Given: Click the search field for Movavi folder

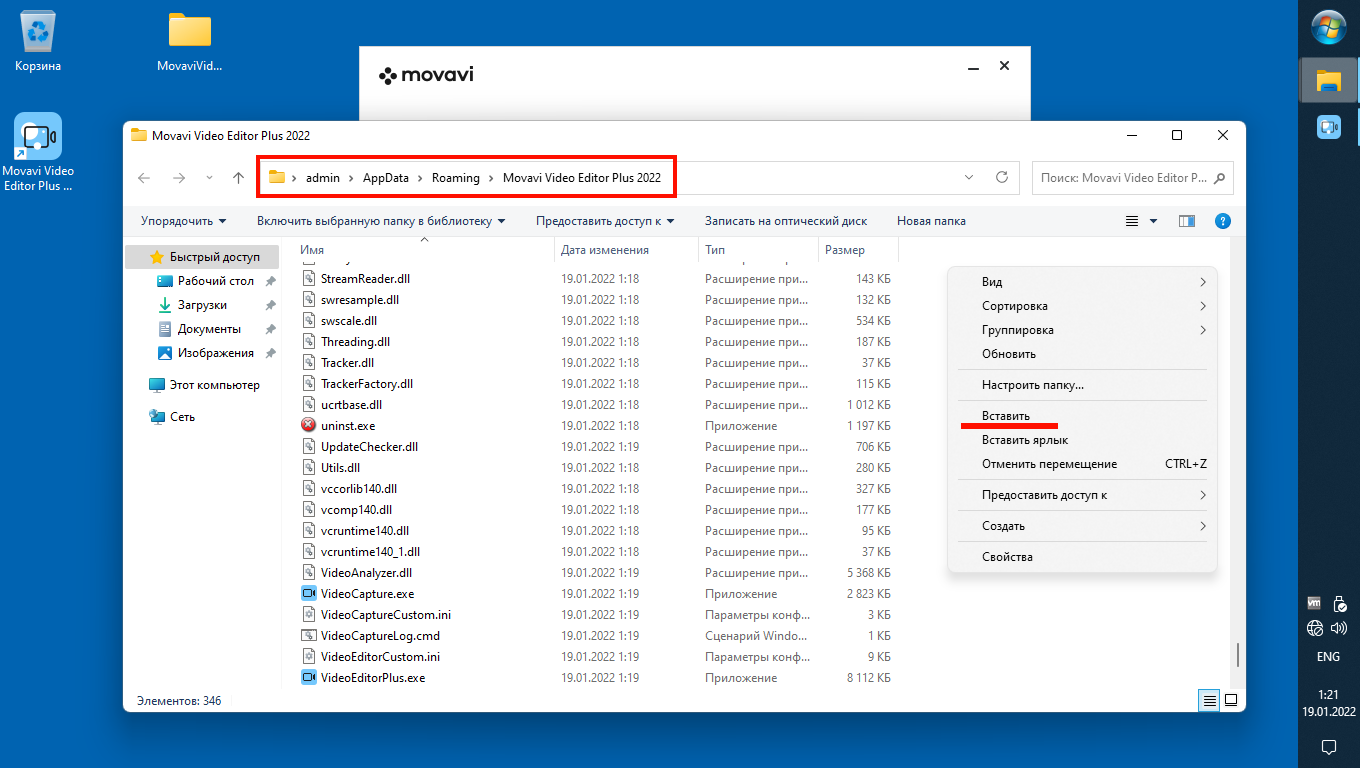Looking at the screenshot, I should (x=1122, y=178).
